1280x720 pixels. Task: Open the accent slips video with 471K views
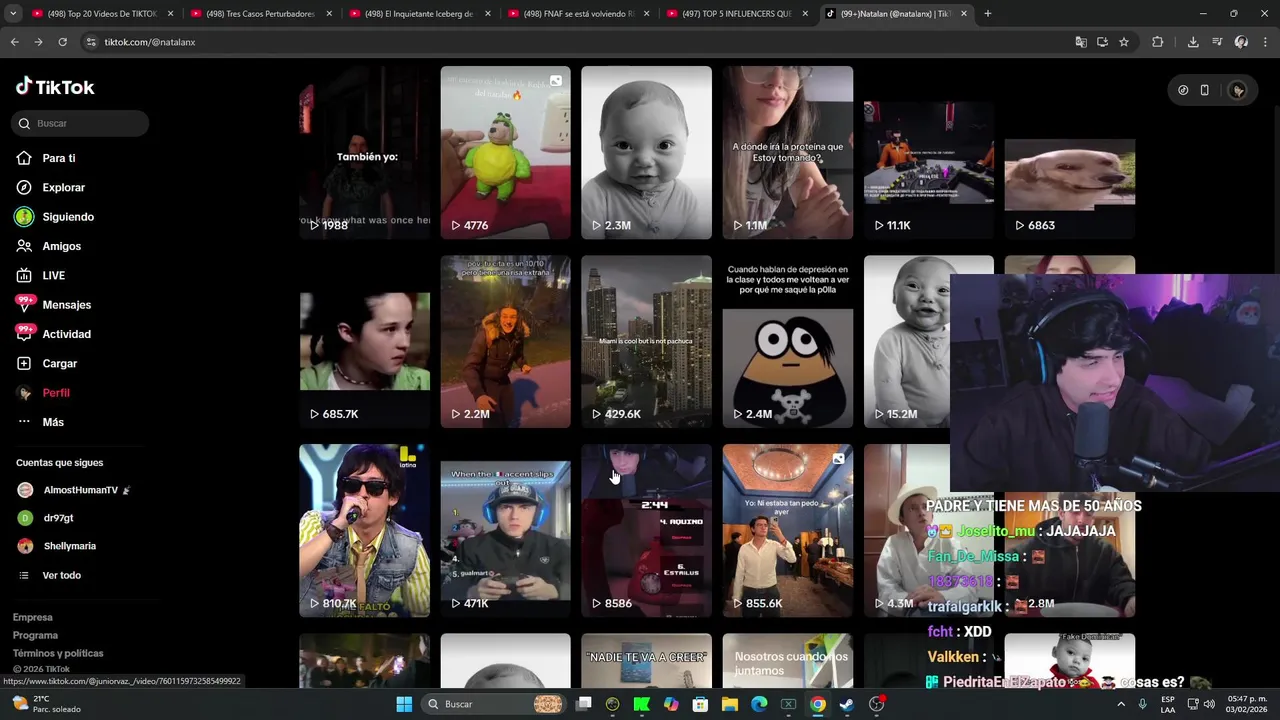(505, 531)
